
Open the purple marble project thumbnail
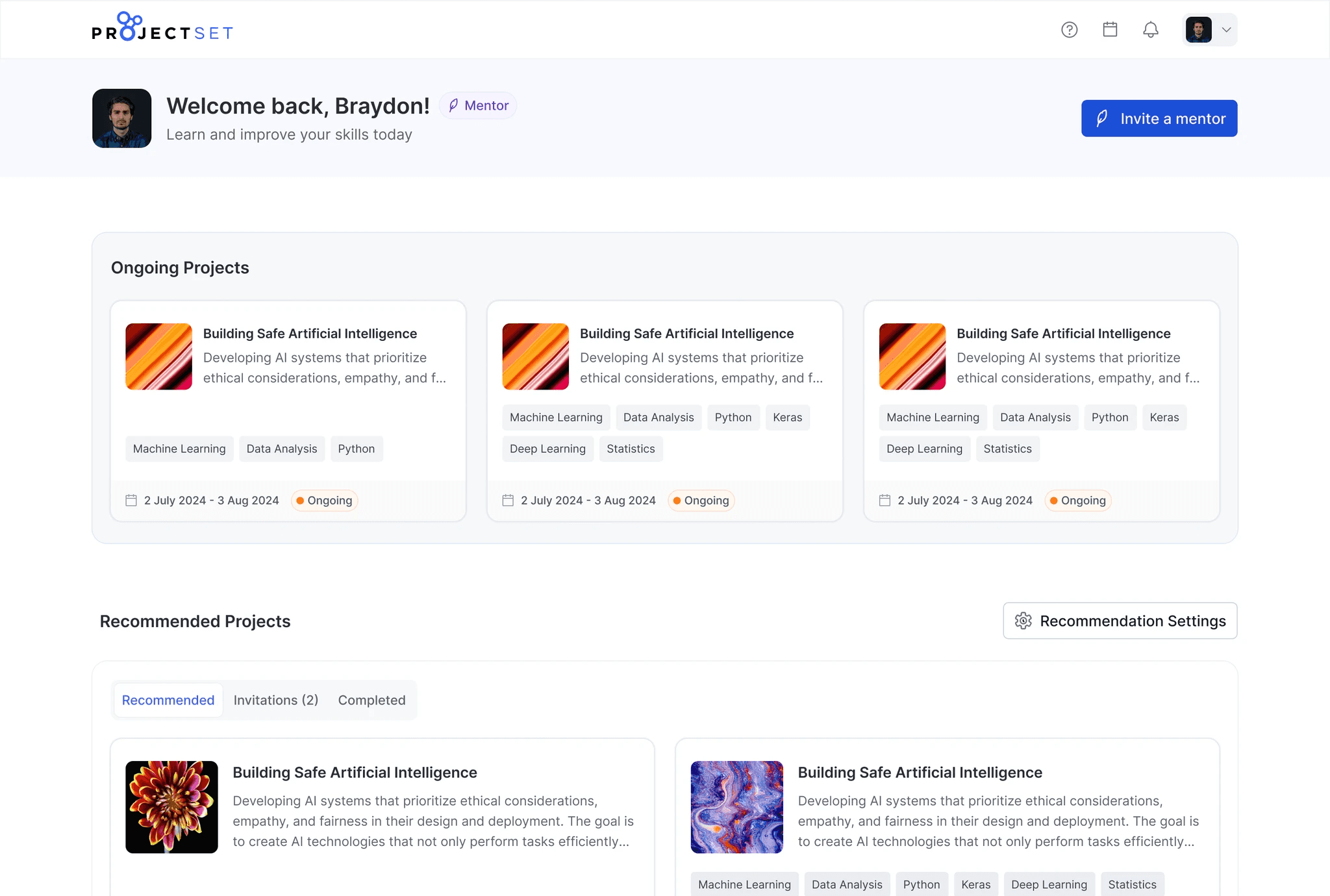[736, 806]
